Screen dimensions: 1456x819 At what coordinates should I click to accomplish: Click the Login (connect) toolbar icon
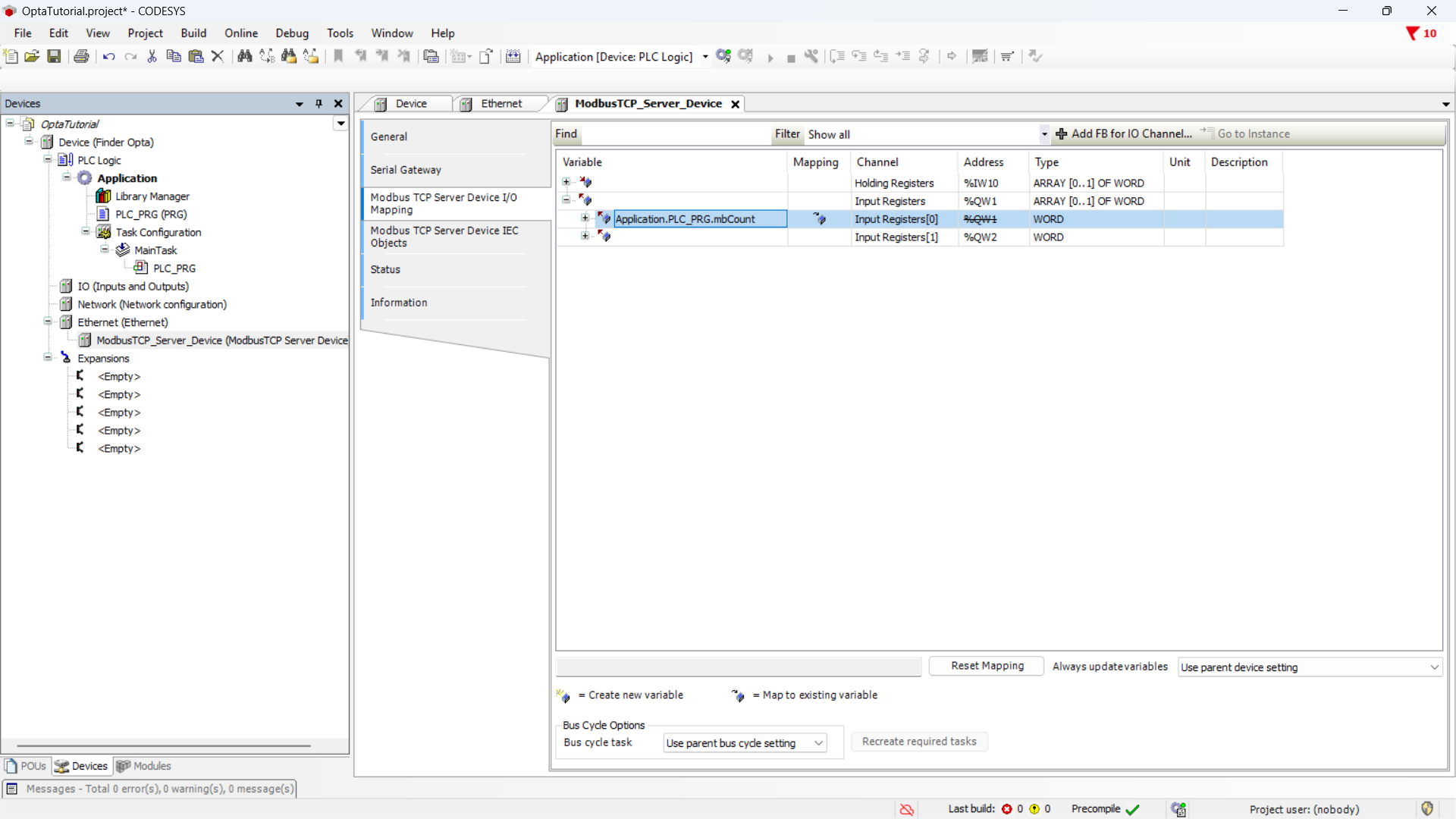tap(723, 56)
